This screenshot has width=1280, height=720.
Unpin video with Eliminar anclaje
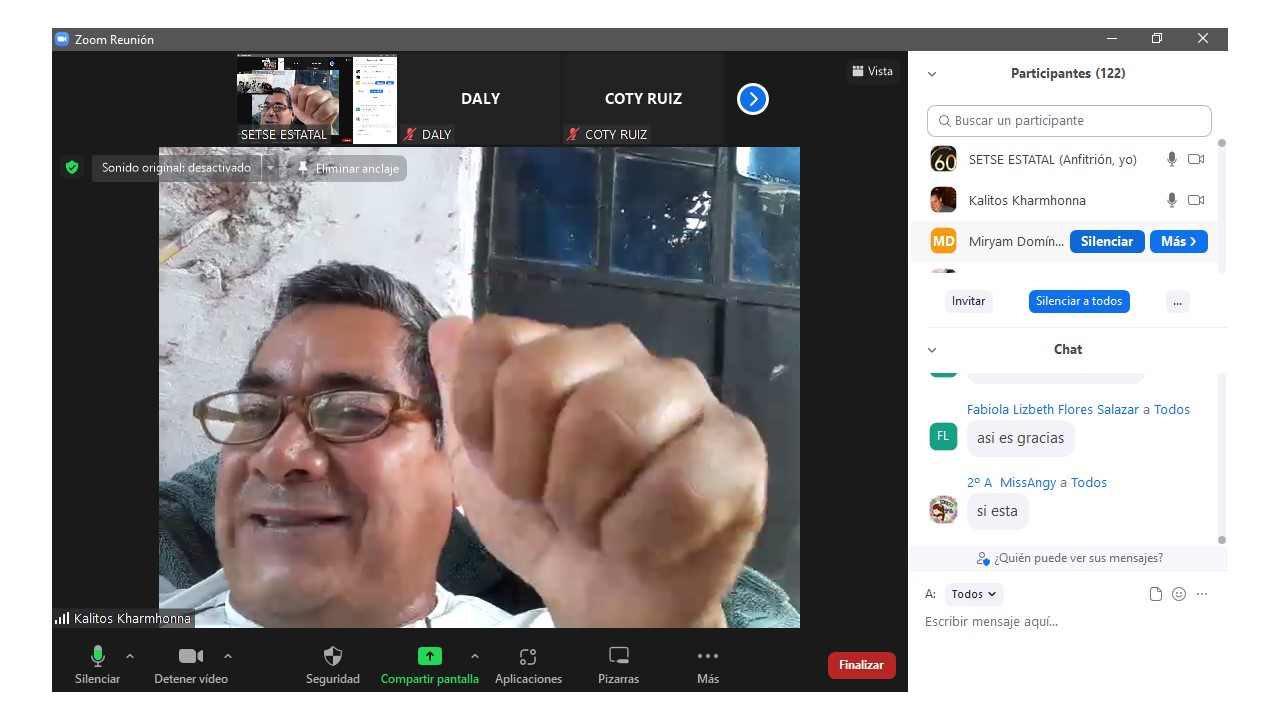pos(348,168)
